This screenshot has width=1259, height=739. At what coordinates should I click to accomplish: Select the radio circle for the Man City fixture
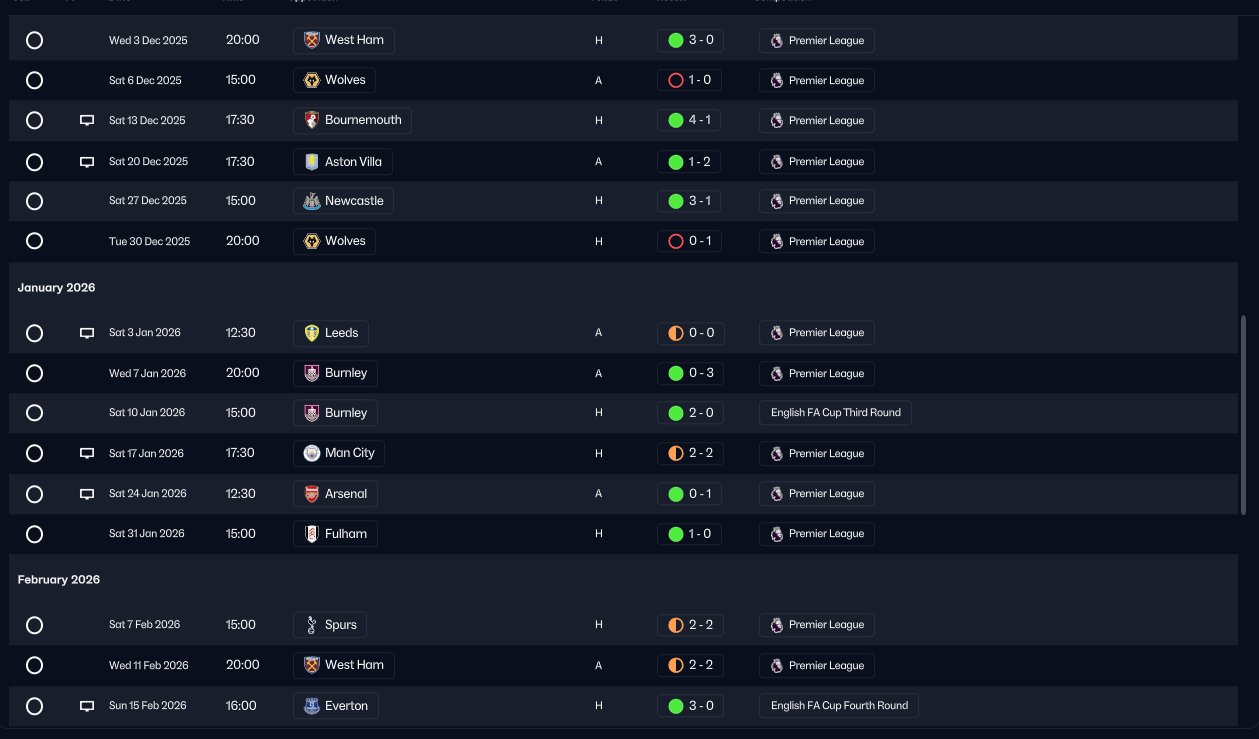(34, 453)
